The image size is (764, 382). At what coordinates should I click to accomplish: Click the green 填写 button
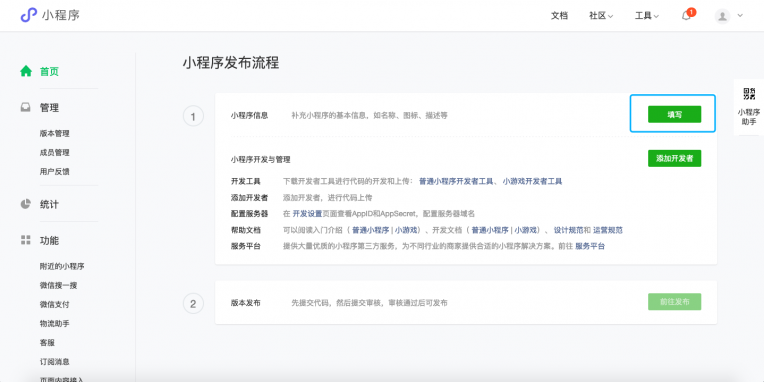[x=674, y=115]
